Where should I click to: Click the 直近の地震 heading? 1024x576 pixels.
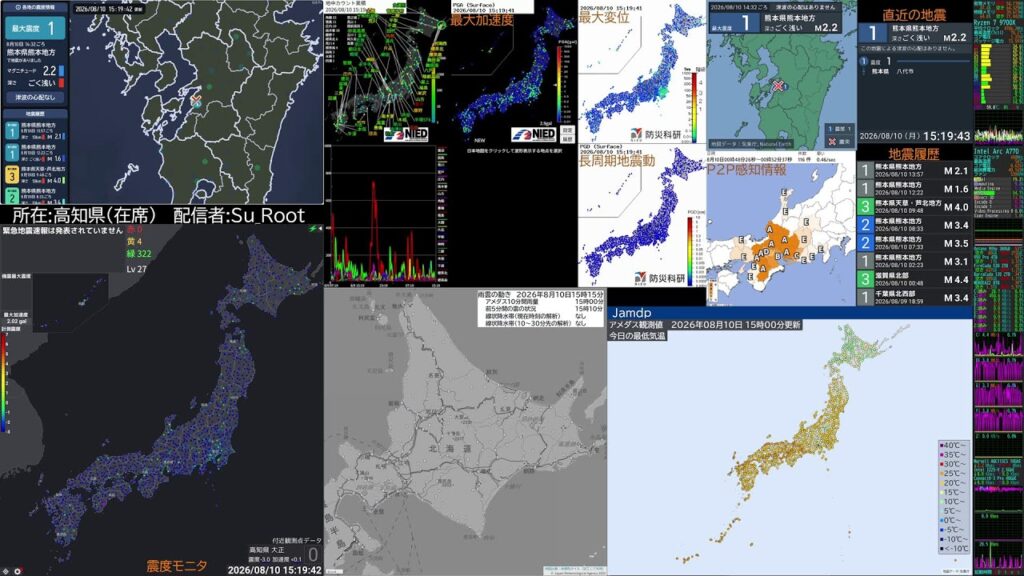914,14
